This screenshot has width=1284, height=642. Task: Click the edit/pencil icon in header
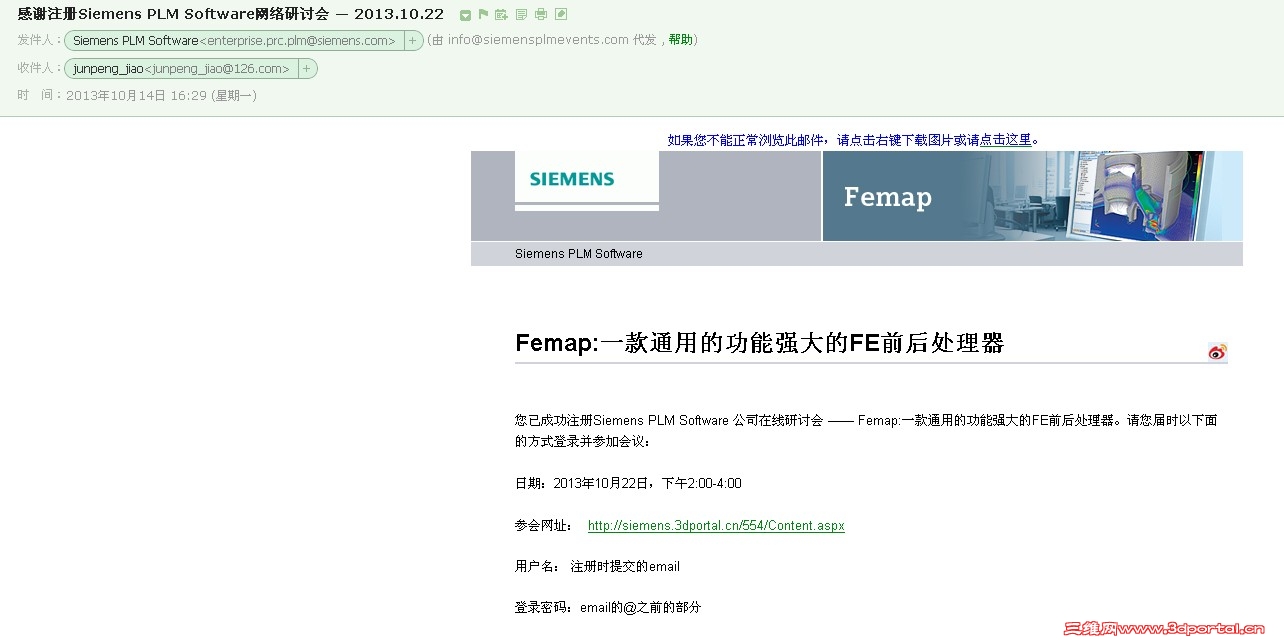pos(561,14)
